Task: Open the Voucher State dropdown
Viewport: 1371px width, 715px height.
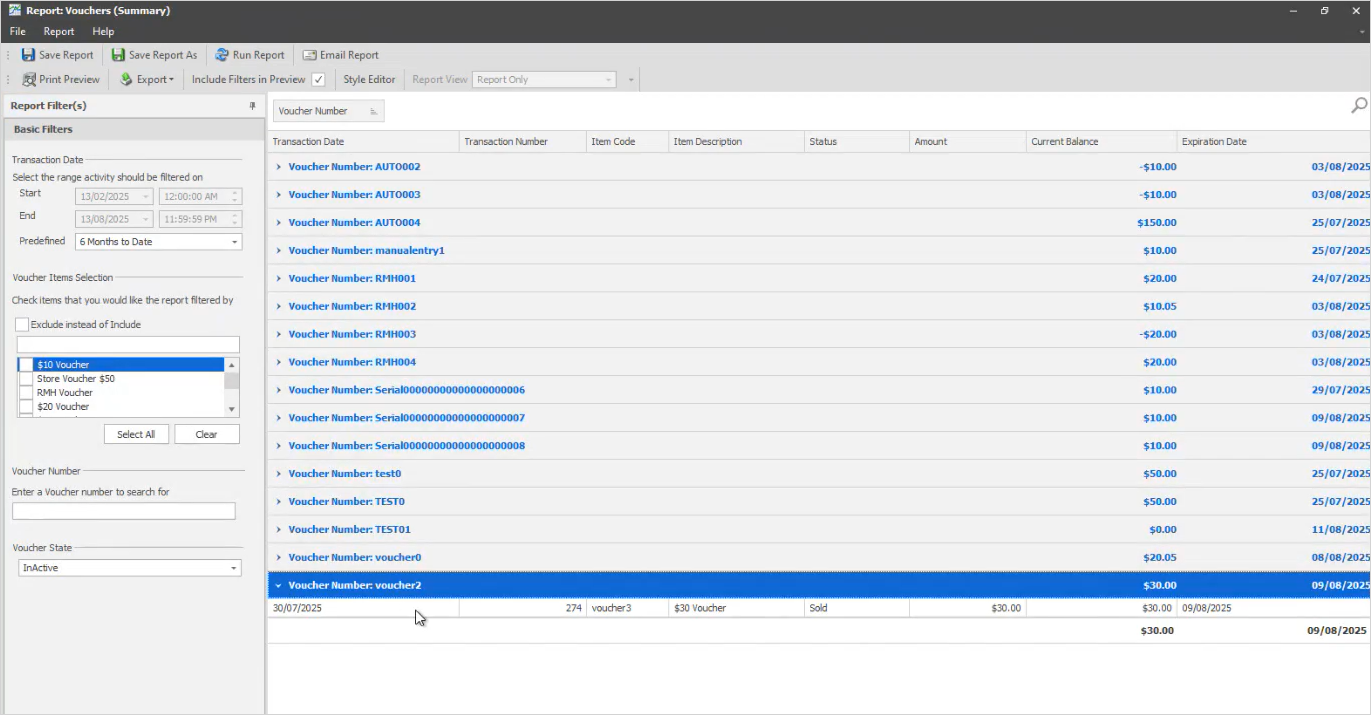Action: tap(235, 568)
